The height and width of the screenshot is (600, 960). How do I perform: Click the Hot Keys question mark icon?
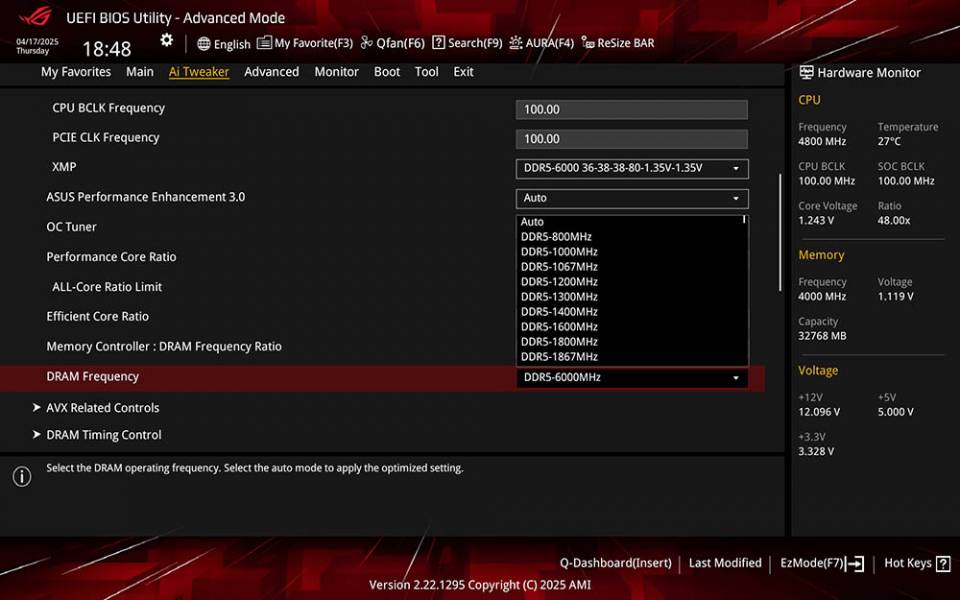[943, 563]
